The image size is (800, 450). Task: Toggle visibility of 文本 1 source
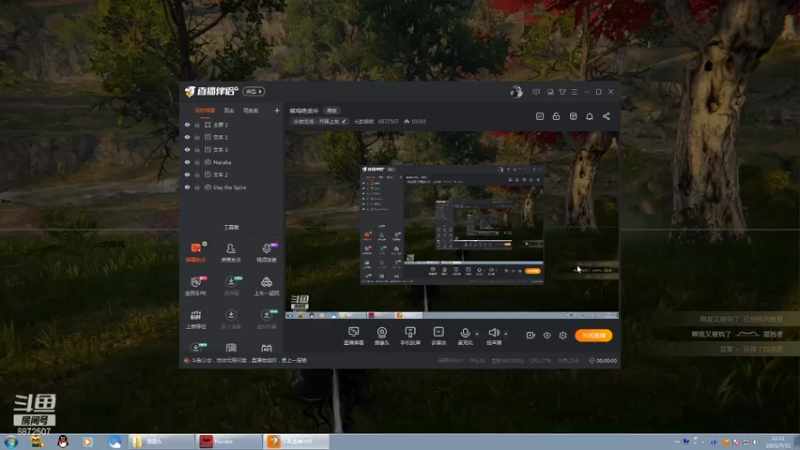187,137
